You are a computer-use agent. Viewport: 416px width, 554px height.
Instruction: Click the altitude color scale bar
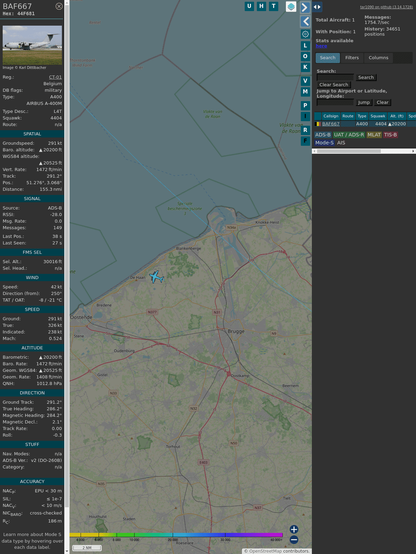(176, 535)
